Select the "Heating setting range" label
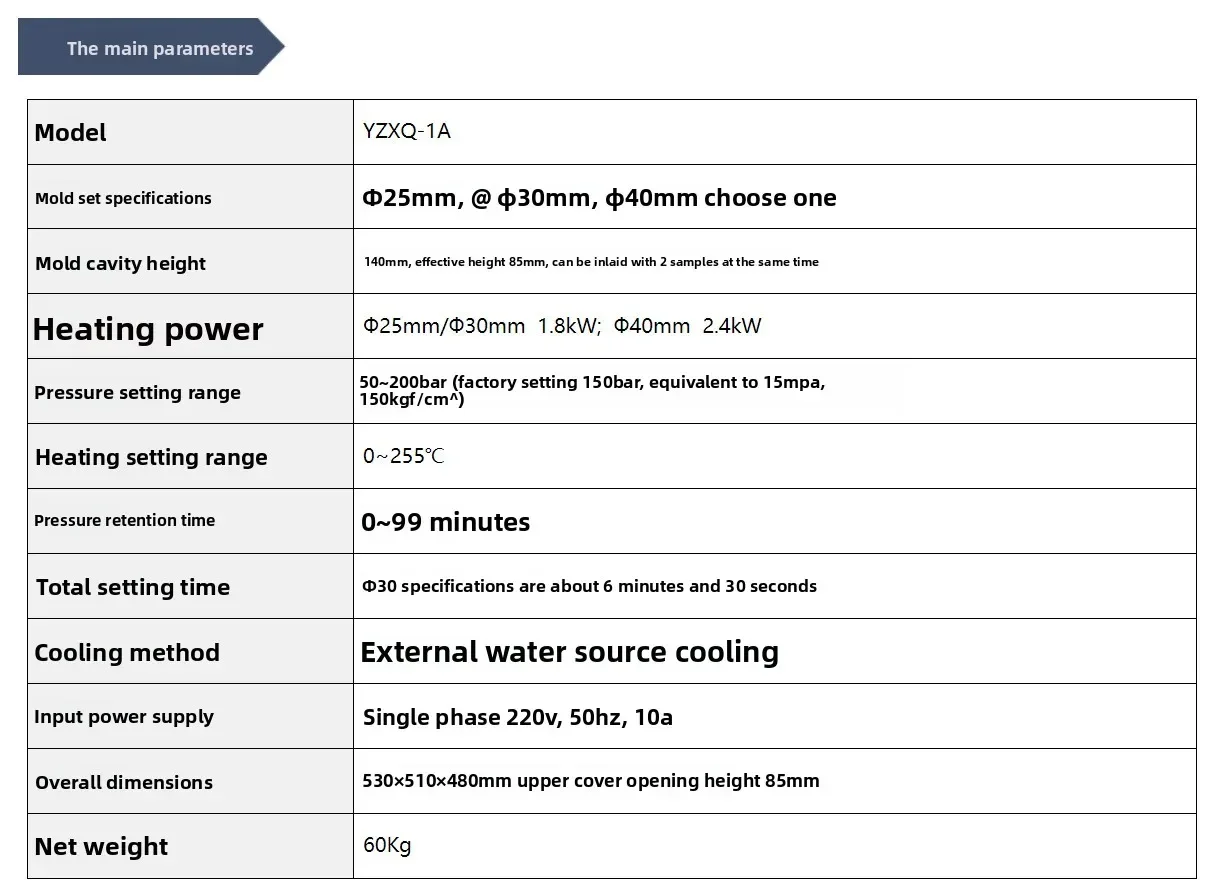 click(151, 457)
